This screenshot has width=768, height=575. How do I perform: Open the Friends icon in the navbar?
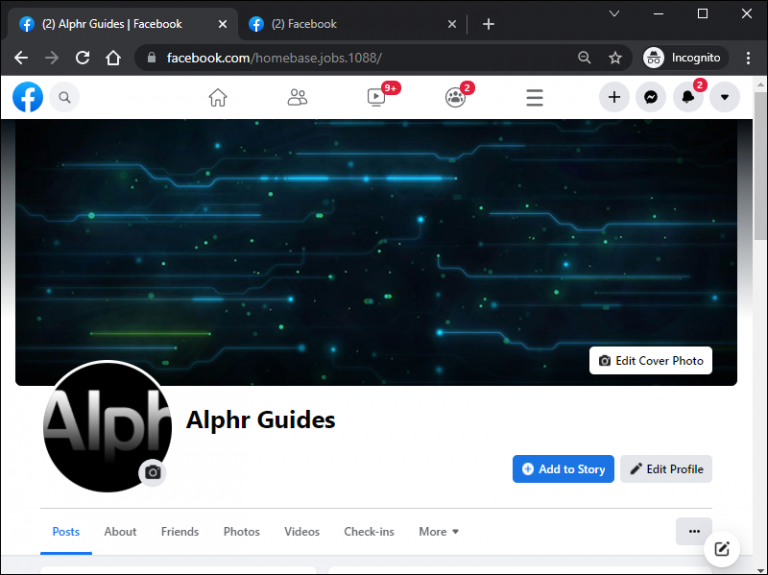pos(297,97)
